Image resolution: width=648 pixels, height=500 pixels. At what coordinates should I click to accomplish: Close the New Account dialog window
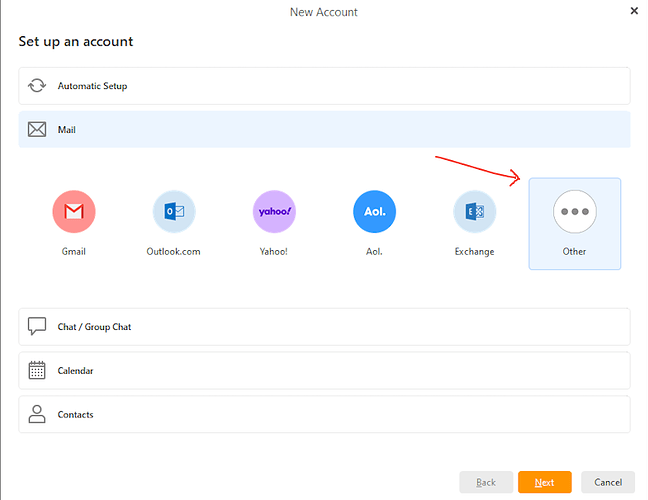coord(634,11)
